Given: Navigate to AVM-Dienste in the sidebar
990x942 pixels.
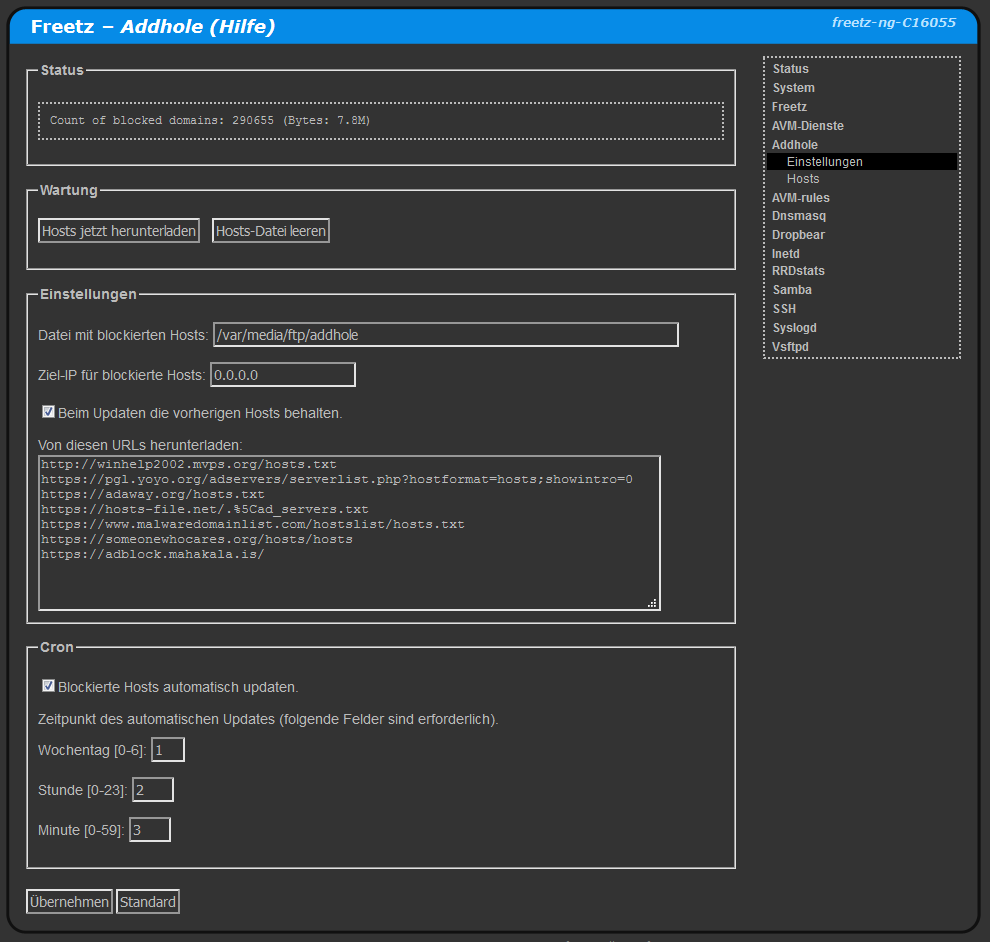Looking at the screenshot, I should (807, 126).
